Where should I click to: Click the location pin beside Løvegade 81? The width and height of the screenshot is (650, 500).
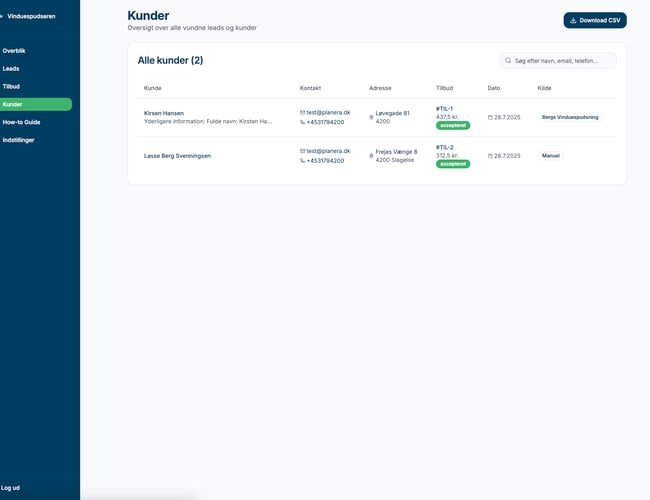coord(371,117)
